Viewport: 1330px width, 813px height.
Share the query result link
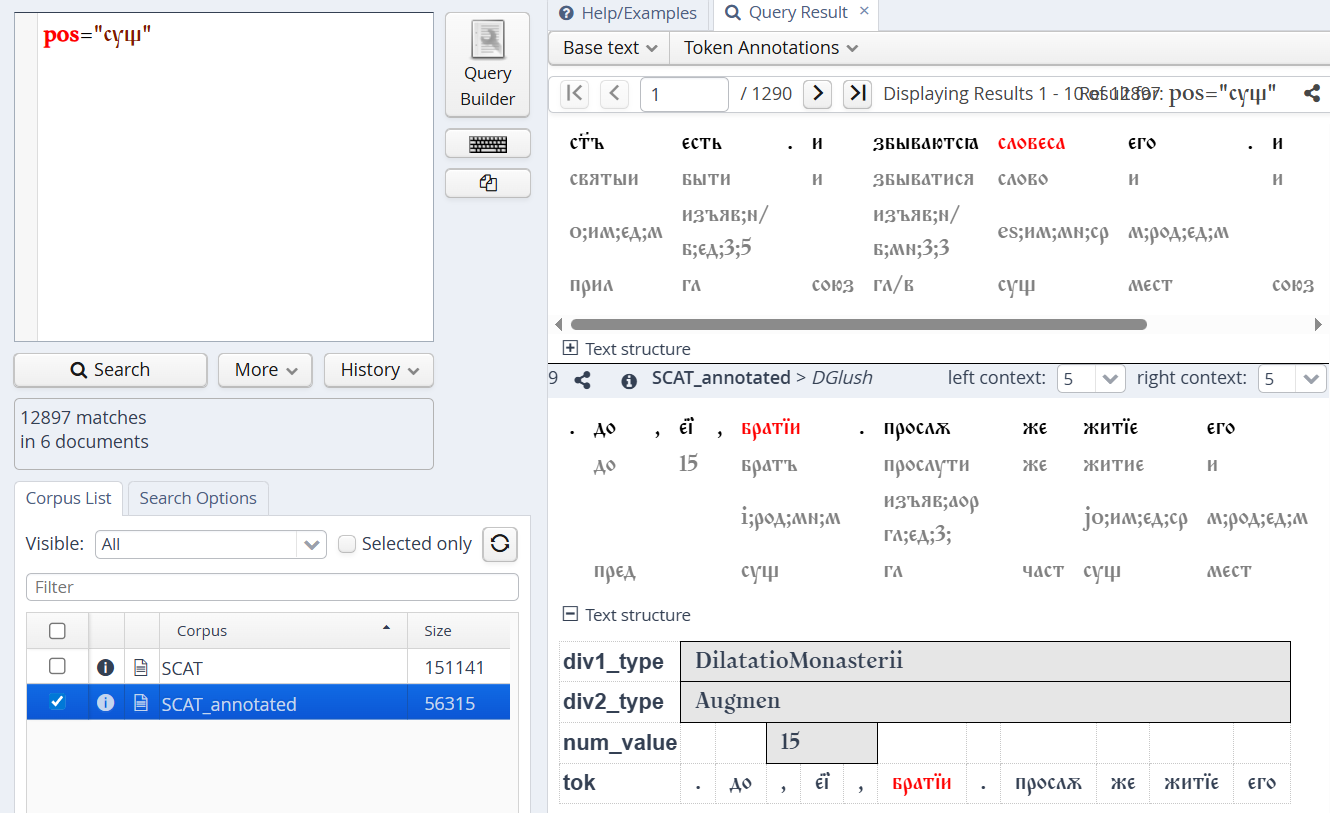tap(1311, 94)
